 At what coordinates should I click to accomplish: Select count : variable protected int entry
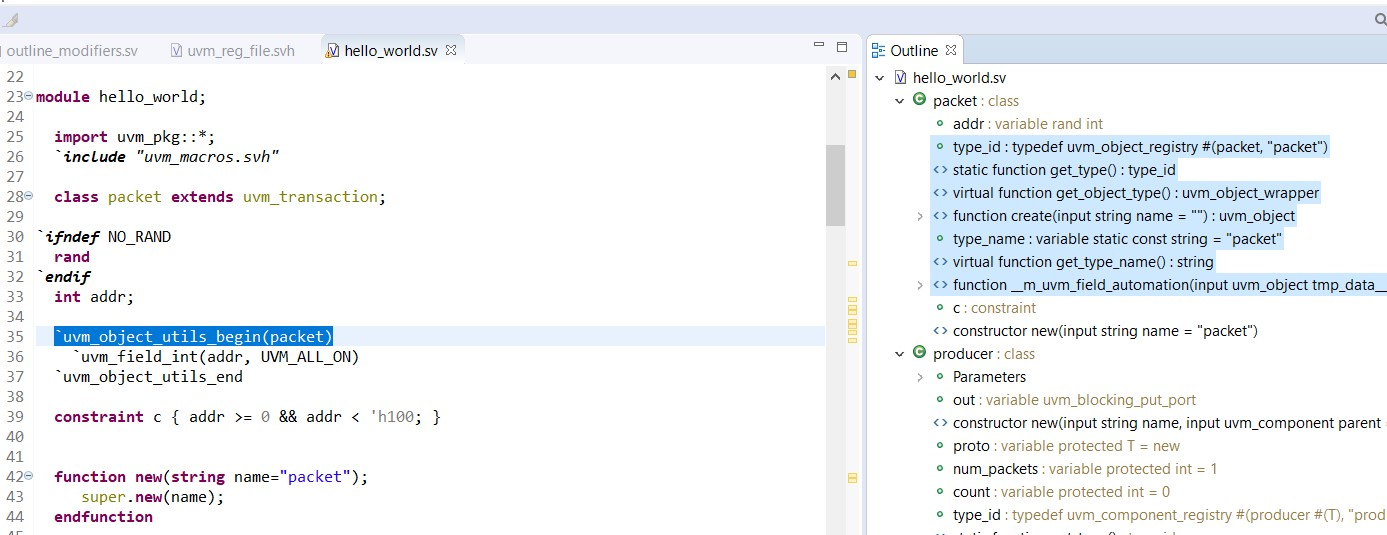tap(1061, 492)
